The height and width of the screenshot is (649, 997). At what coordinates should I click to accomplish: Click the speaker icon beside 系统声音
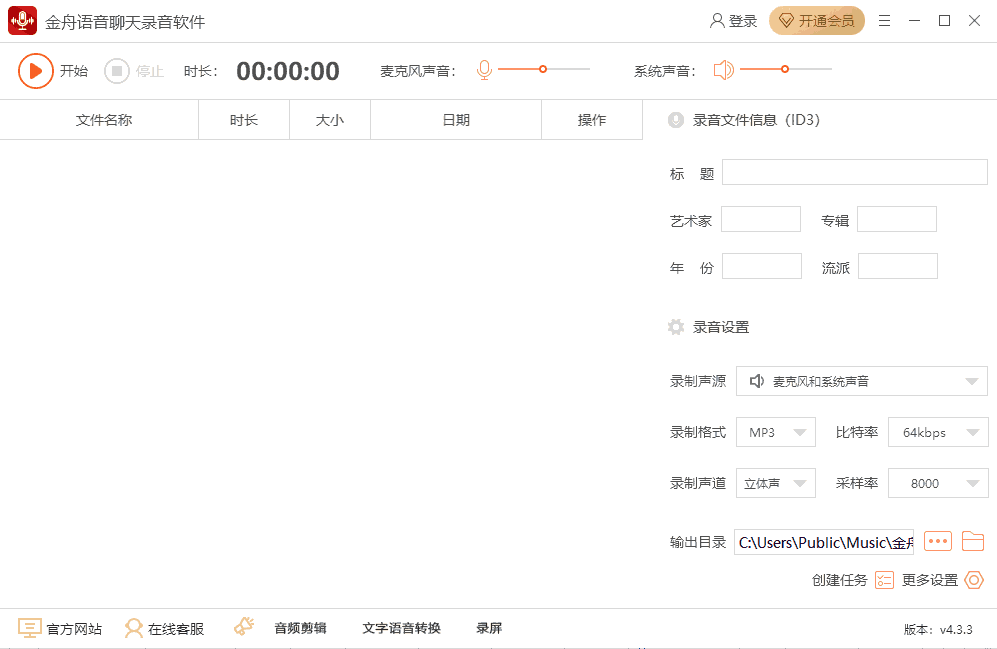(x=723, y=69)
